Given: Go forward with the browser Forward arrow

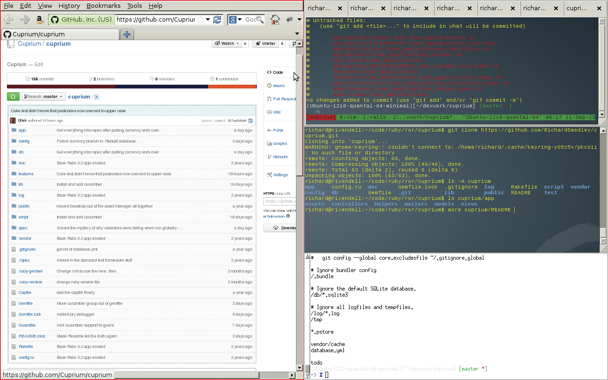Looking at the screenshot, I should [25, 19].
